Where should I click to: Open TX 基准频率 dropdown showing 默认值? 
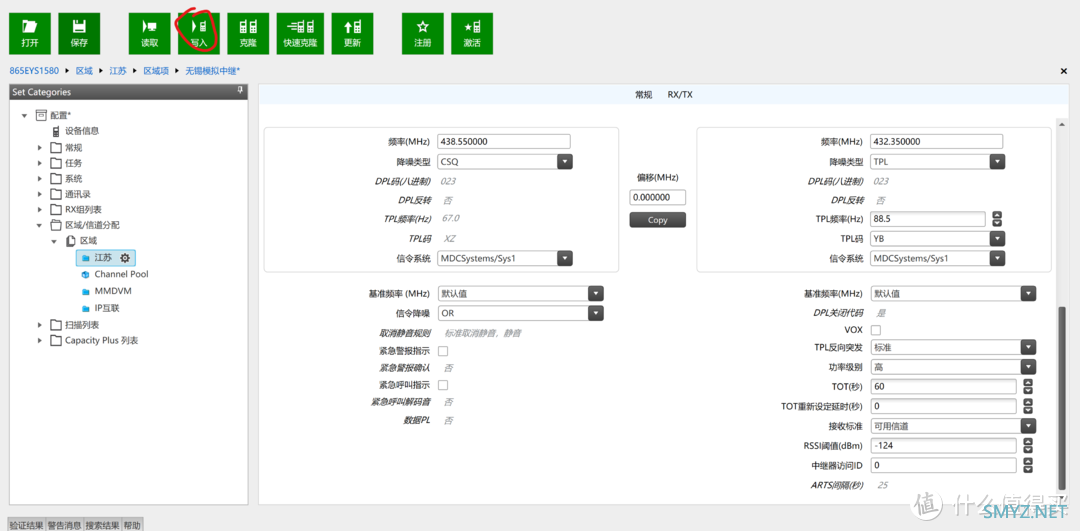point(1028,293)
